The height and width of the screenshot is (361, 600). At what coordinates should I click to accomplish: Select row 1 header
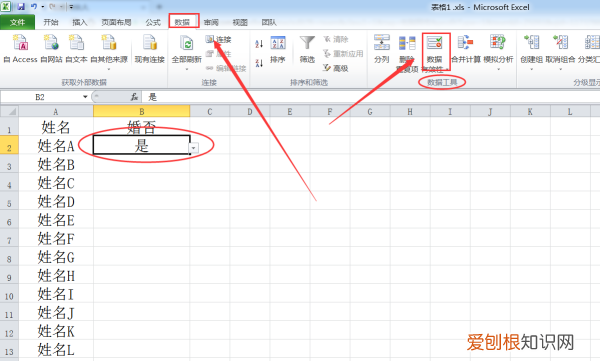pyautogui.click(x=9, y=127)
